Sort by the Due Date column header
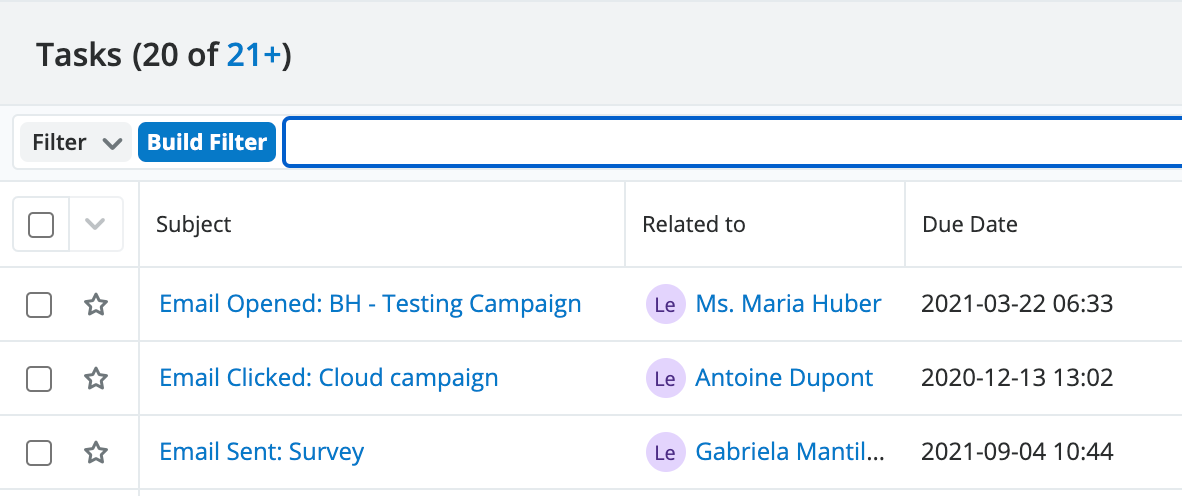1182x496 pixels. 969,225
